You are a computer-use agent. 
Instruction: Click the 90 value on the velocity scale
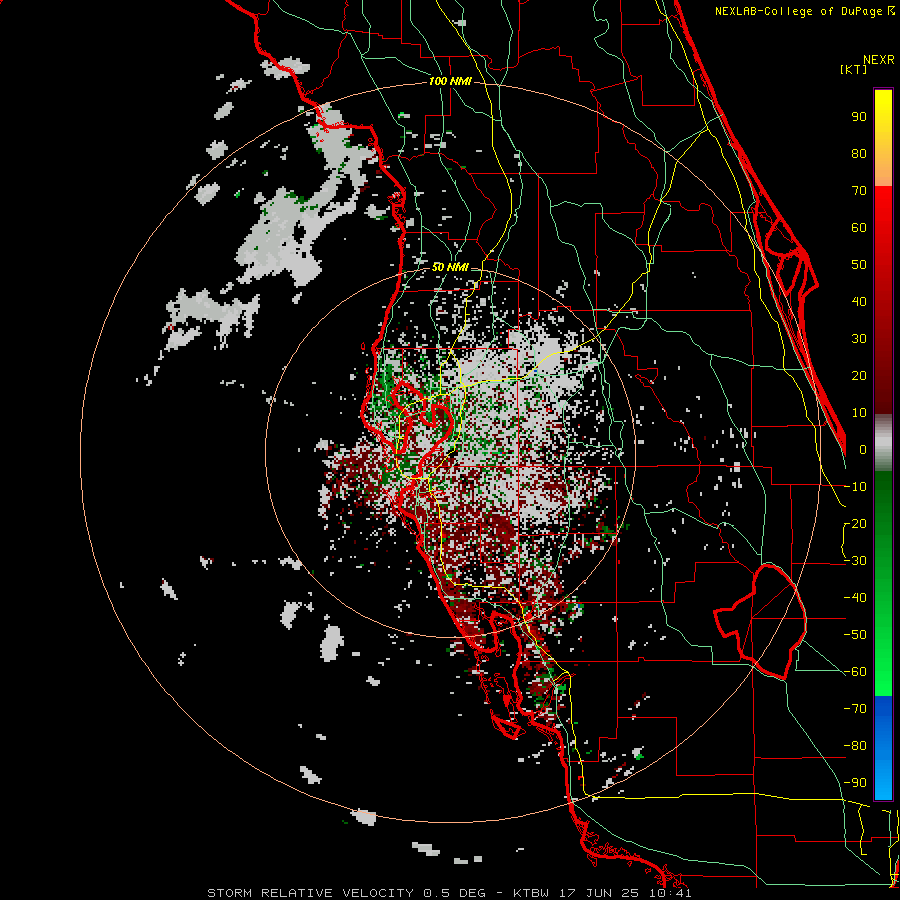pos(859,117)
